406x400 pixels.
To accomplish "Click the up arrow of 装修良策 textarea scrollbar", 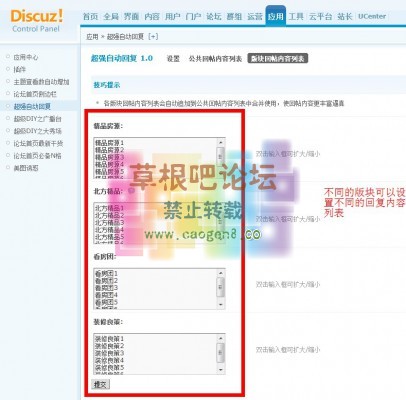I will pyautogui.click(x=220, y=338).
